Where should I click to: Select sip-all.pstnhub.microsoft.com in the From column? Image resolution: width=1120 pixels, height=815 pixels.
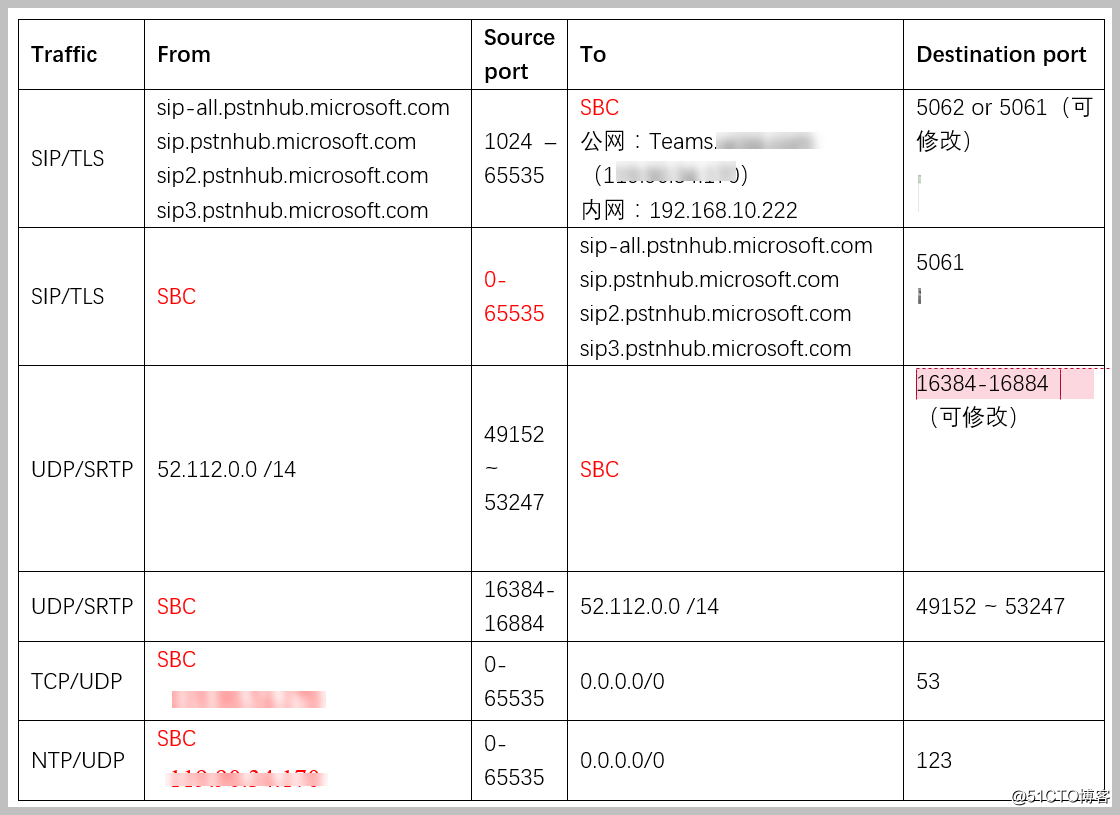click(303, 108)
